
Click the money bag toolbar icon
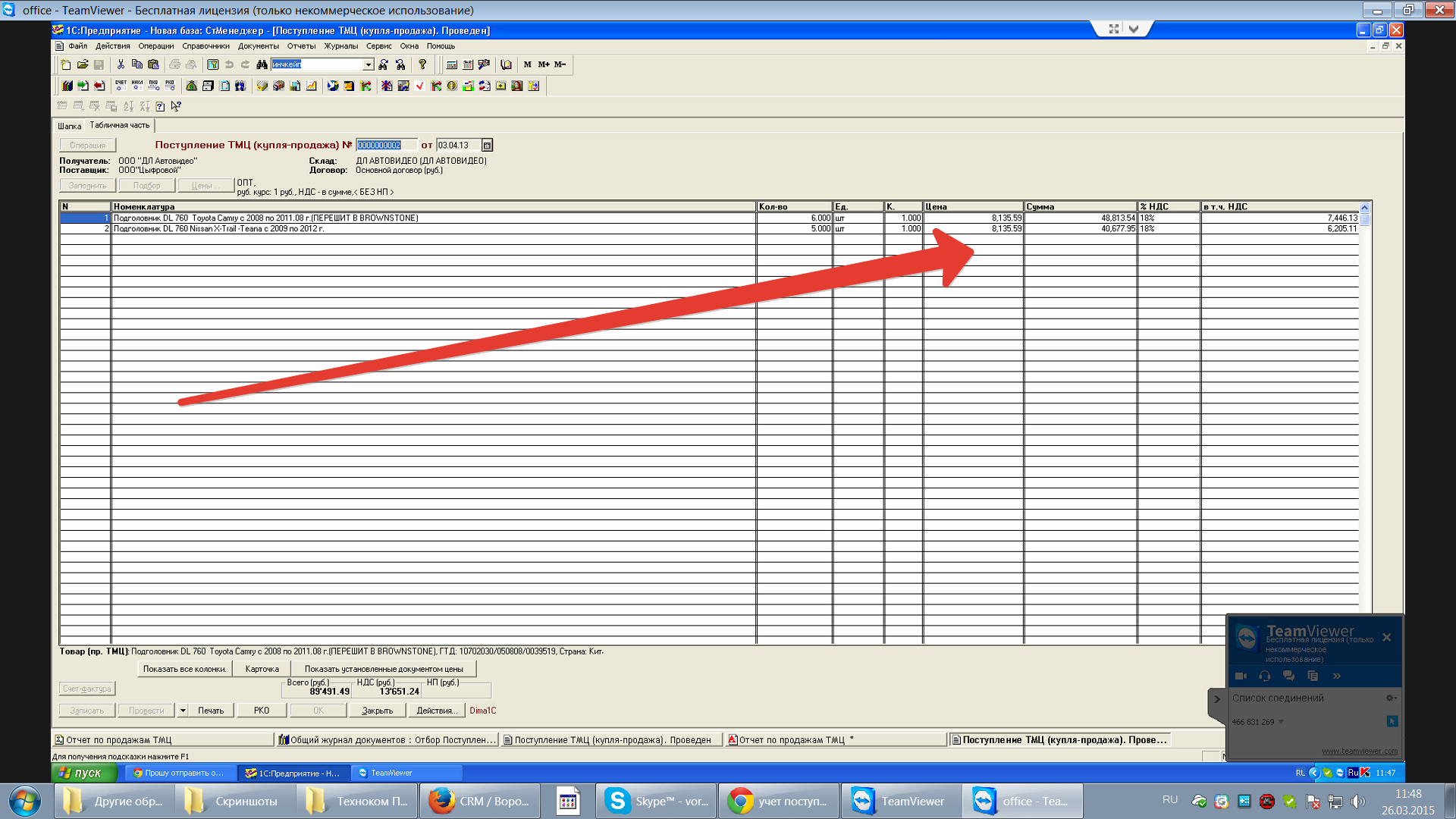coord(192,86)
